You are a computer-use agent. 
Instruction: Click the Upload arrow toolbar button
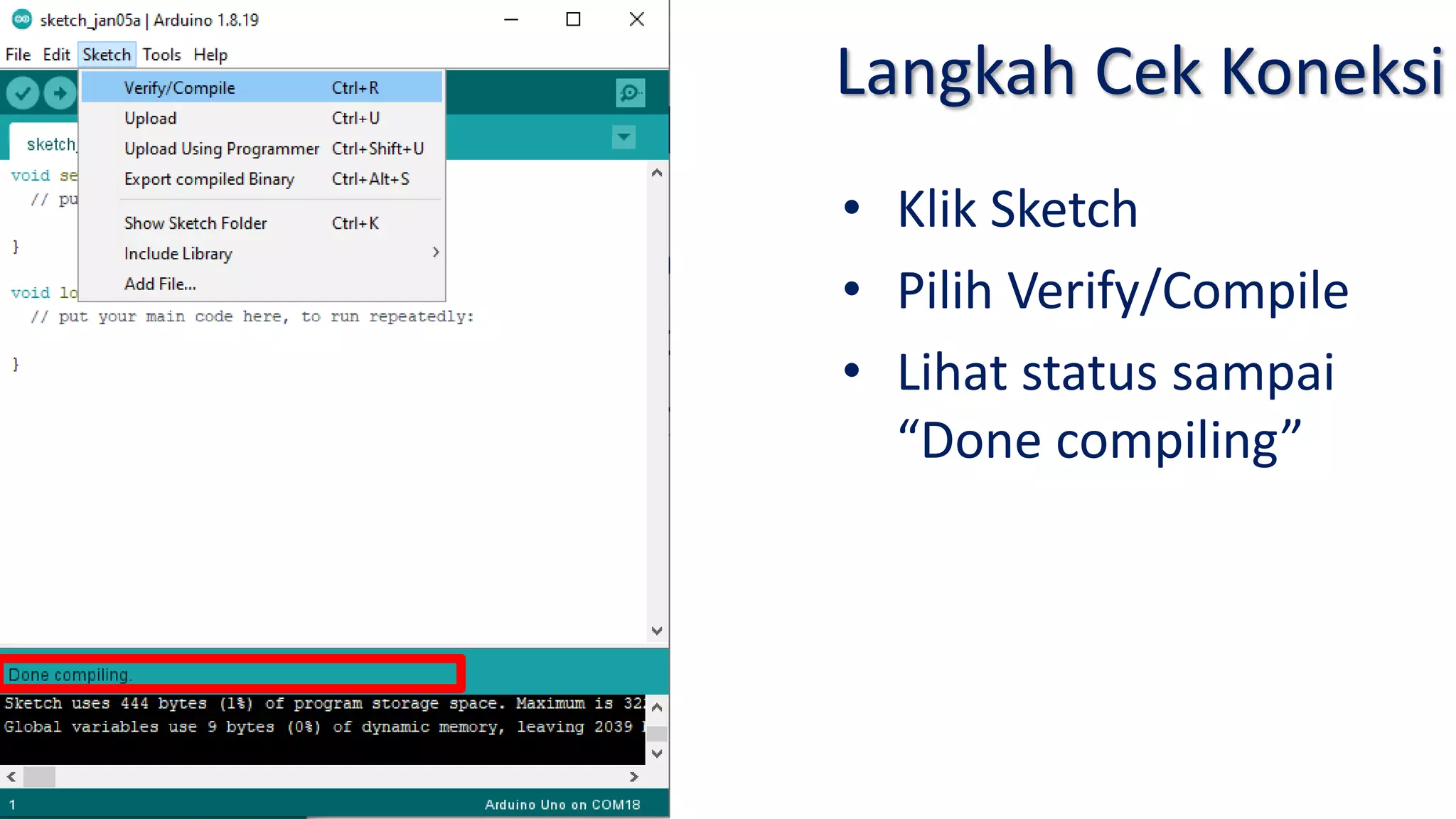(x=60, y=93)
